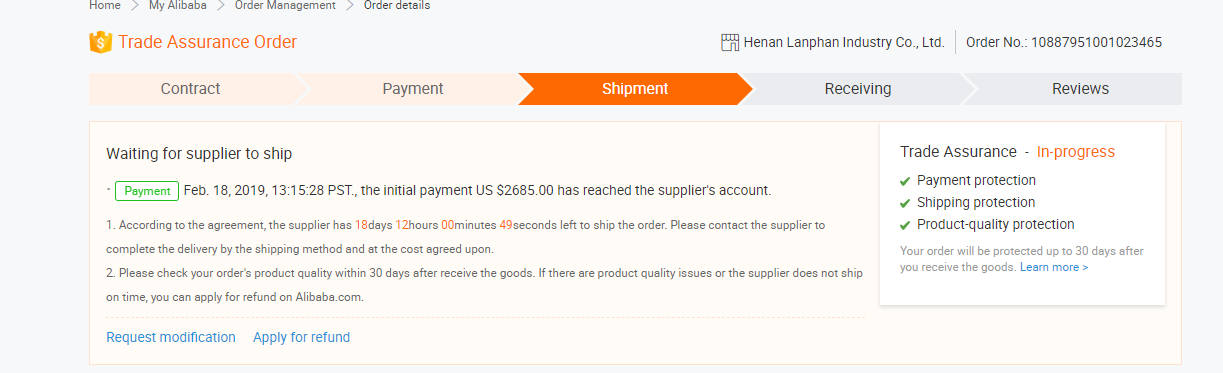The width and height of the screenshot is (1223, 373).
Task: Select the Contract step tab
Action: pos(191,89)
